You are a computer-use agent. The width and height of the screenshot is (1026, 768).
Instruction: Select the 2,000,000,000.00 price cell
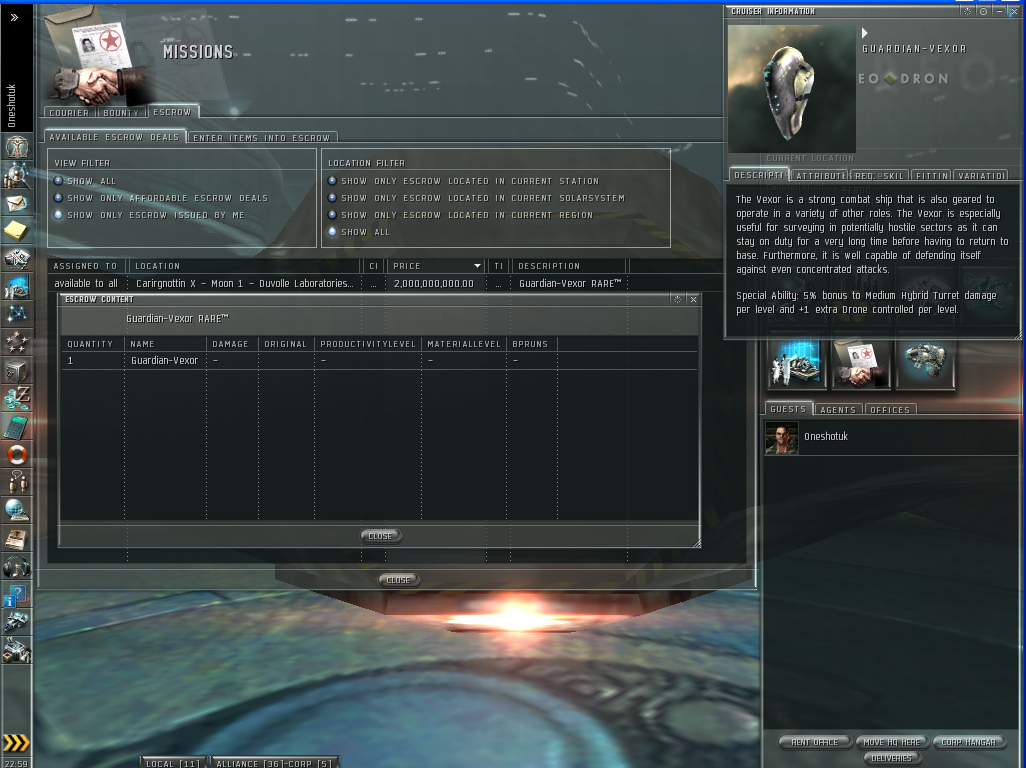tap(434, 283)
